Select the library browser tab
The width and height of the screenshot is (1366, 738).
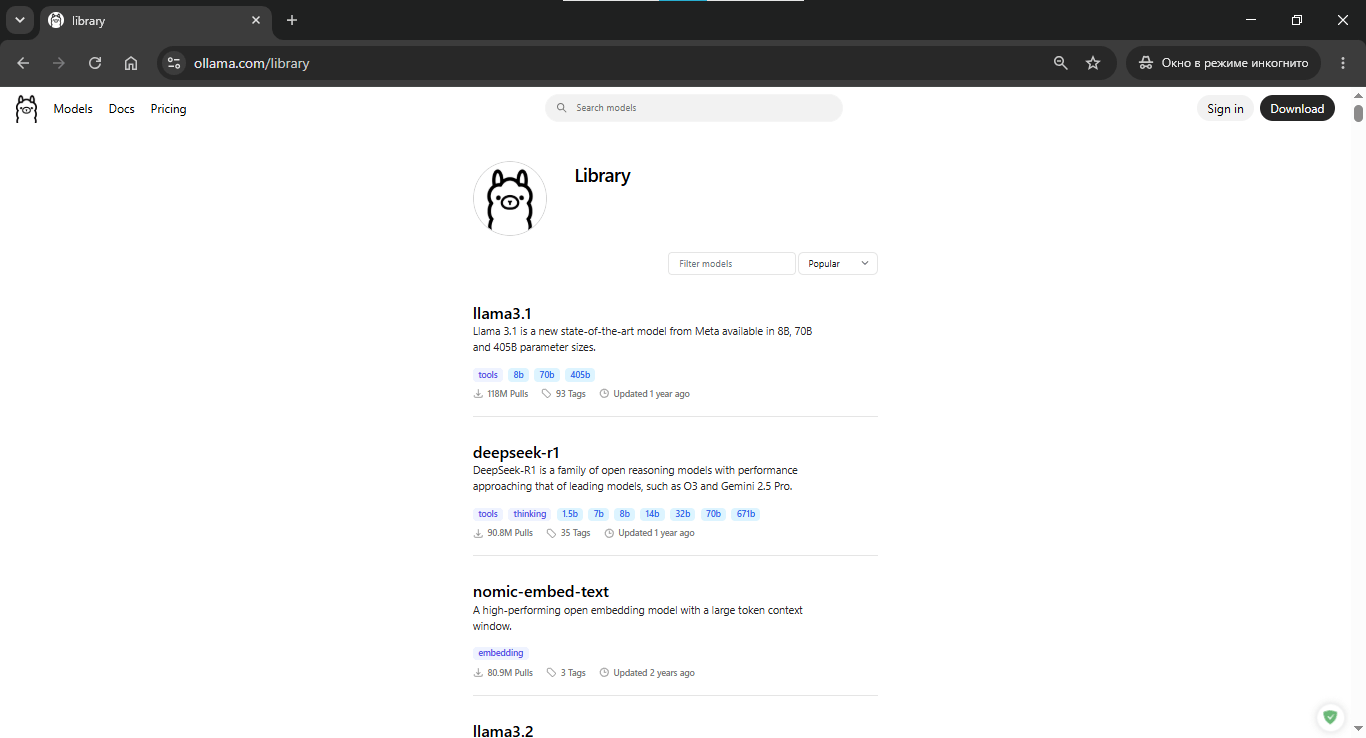[155, 20]
